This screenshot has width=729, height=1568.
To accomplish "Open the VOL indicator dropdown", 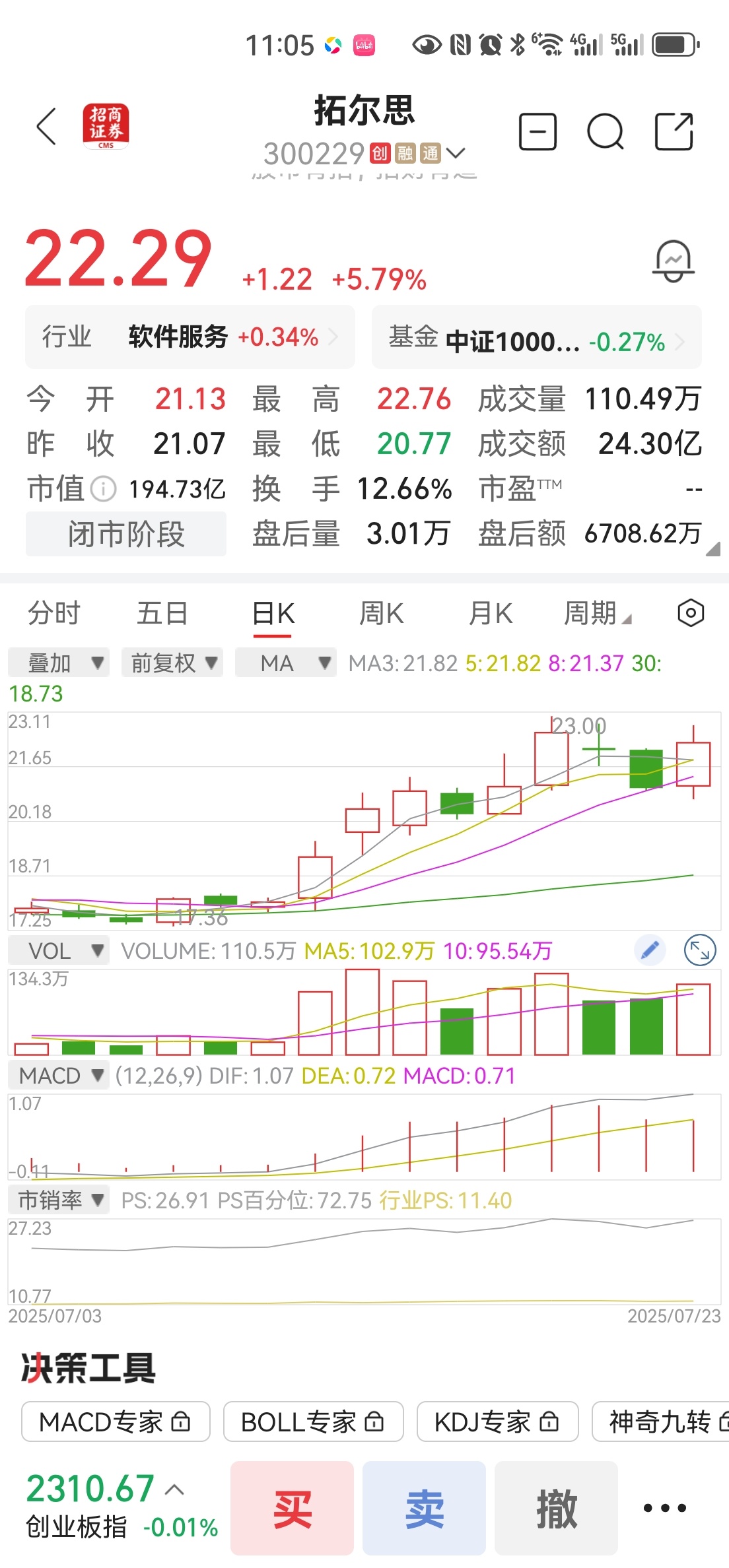I will pos(59,951).
